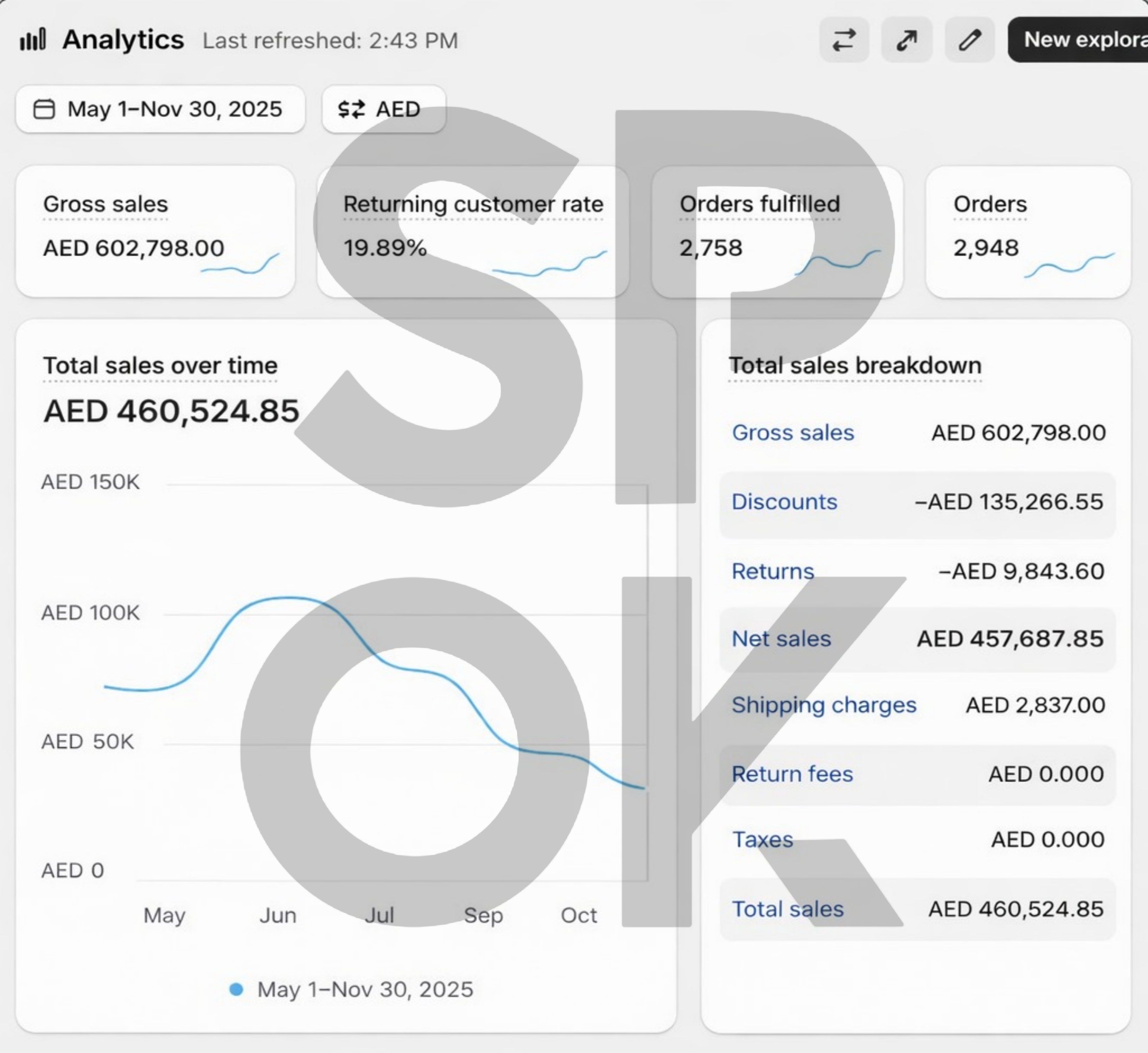Click the Total sales breakdown heading
The height and width of the screenshot is (1053, 1148).
(855, 365)
